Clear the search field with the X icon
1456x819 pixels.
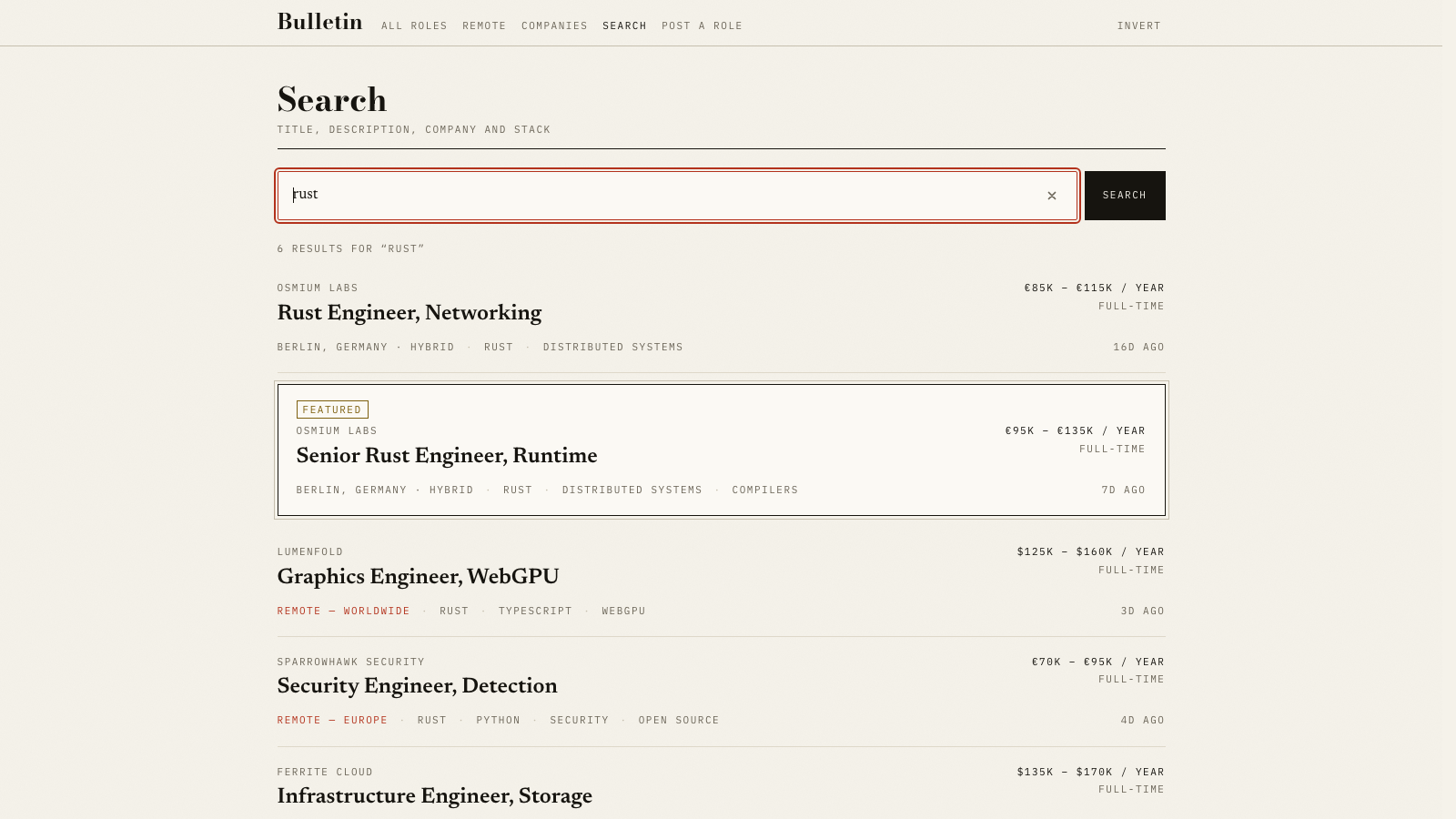(x=1052, y=196)
